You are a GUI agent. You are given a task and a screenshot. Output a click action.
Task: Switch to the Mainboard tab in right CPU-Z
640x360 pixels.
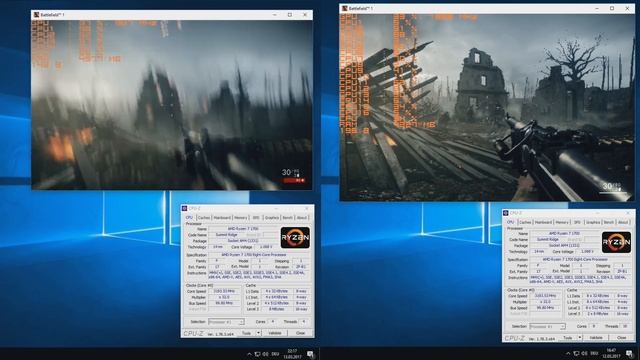click(543, 222)
